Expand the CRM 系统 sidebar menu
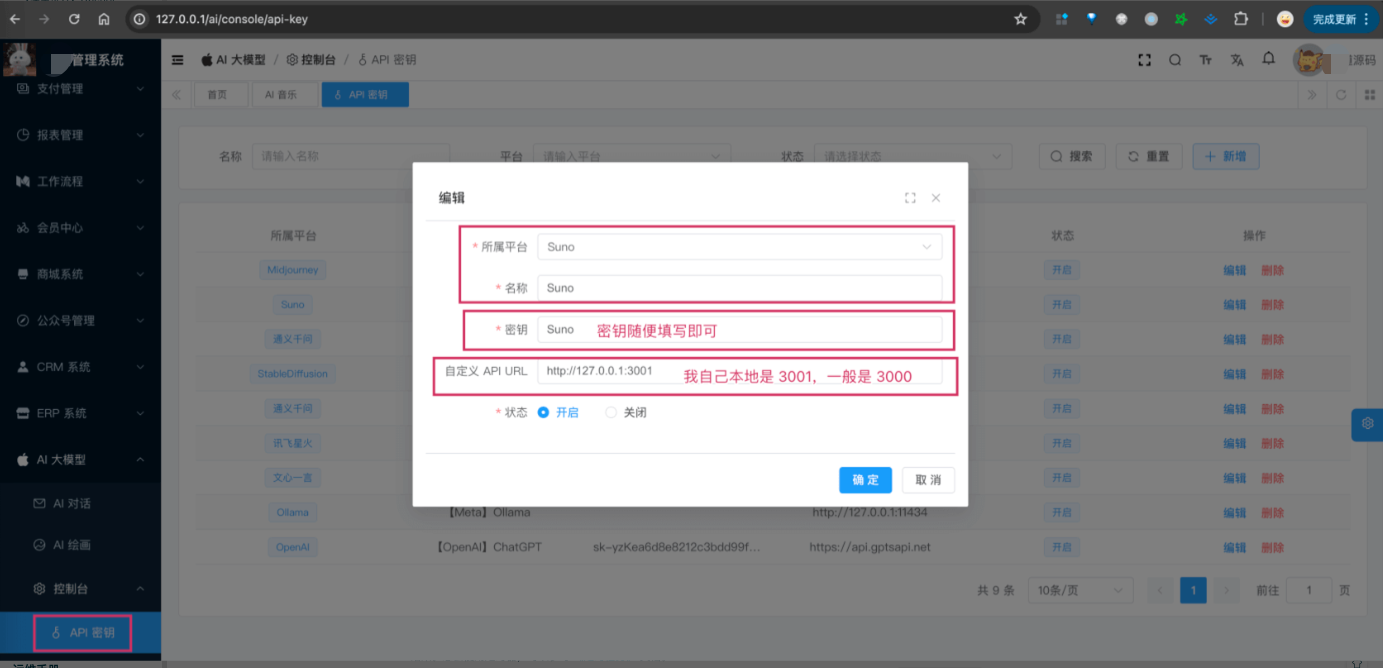The width and height of the screenshot is (1383, 668). [80, 367]
